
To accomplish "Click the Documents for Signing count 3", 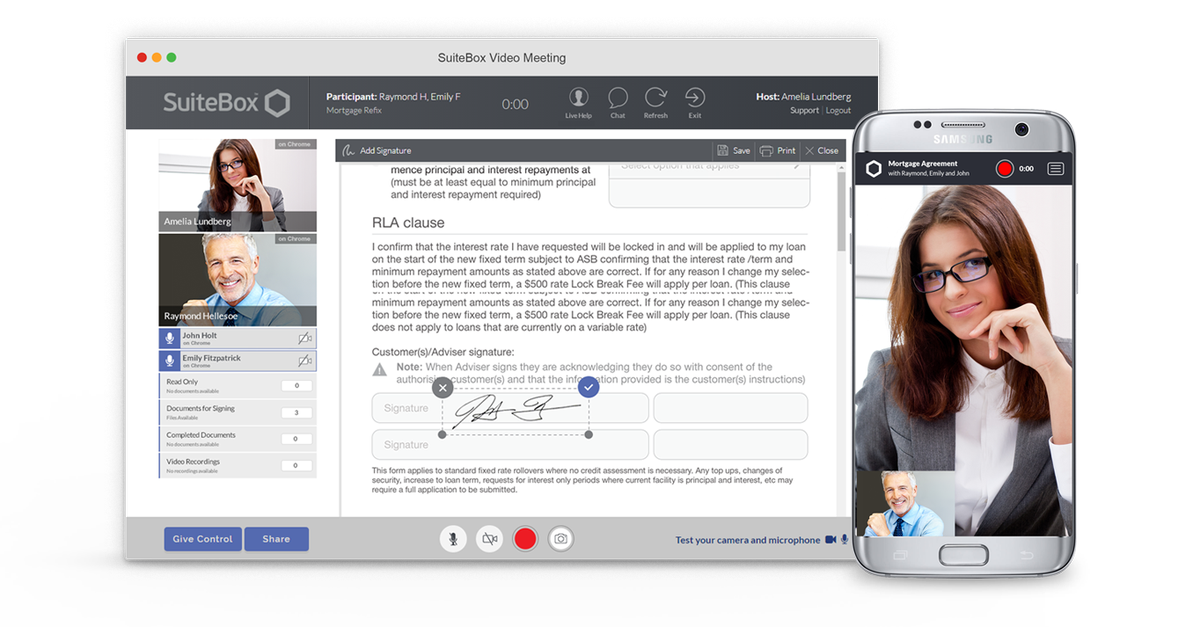I will click(x=296, y=412).
